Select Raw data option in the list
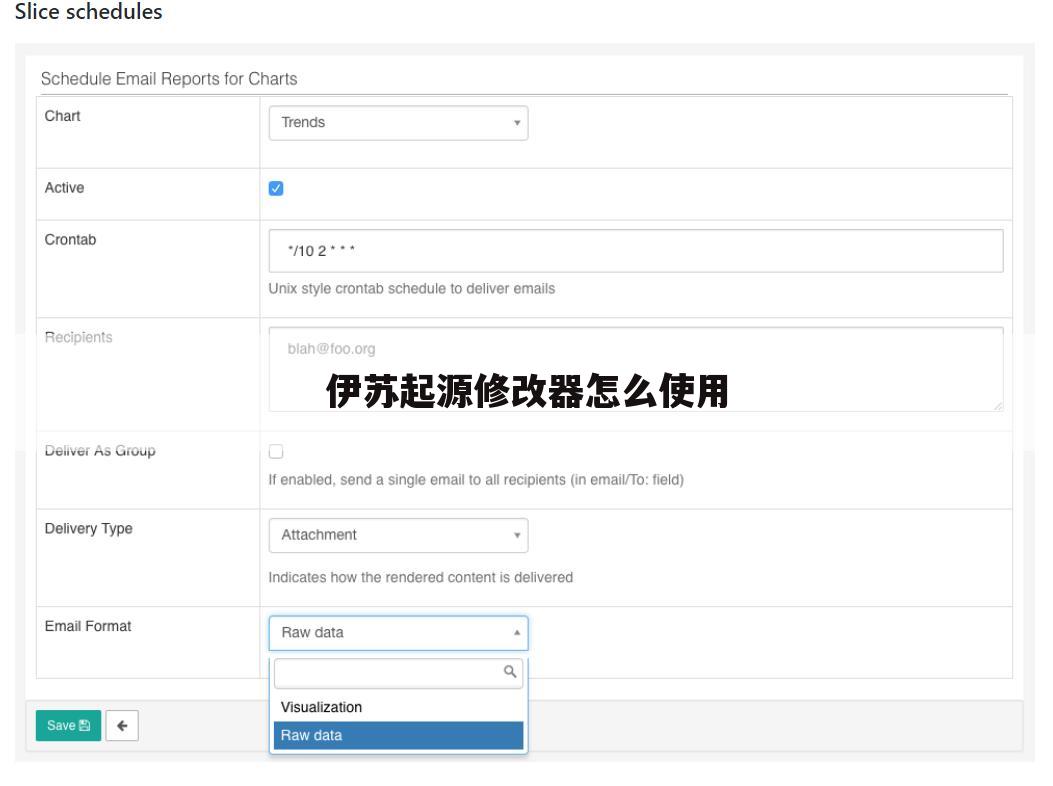This screenshot has width=1053, height=786. 398,736
